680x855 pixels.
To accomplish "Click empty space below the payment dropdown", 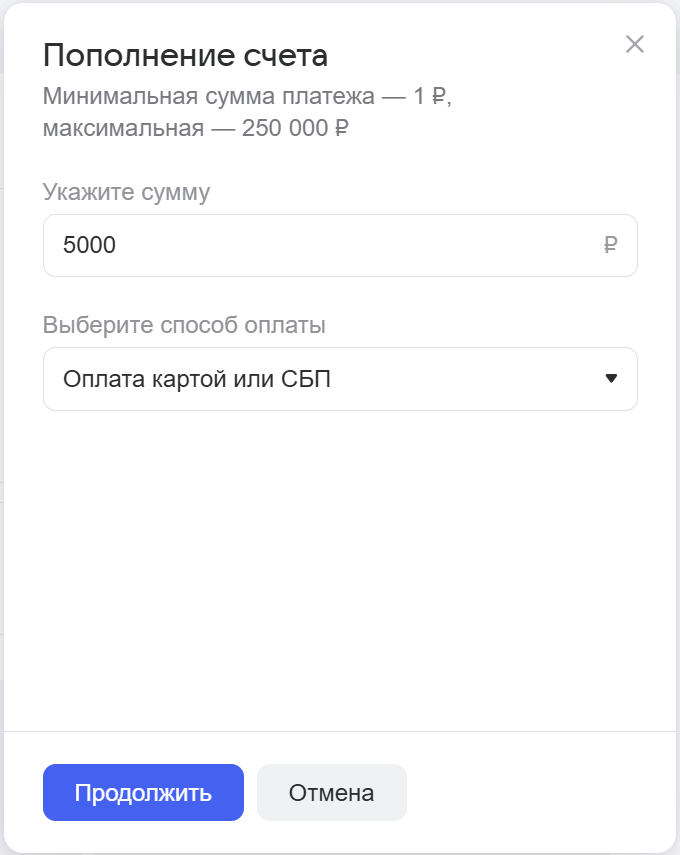I will point(340,560).
